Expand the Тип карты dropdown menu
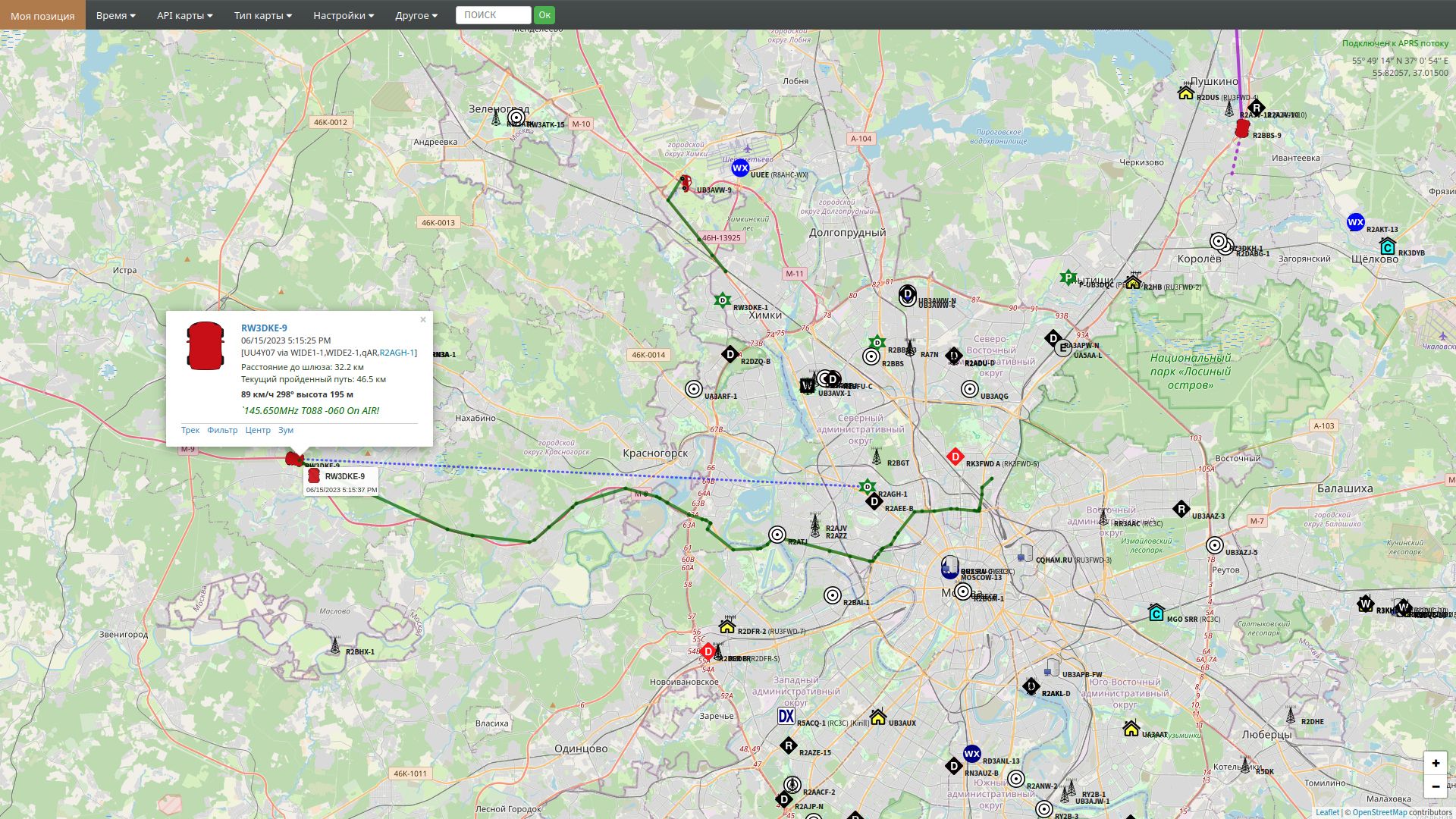This screenshot has height=819, width=1456. 262,15
